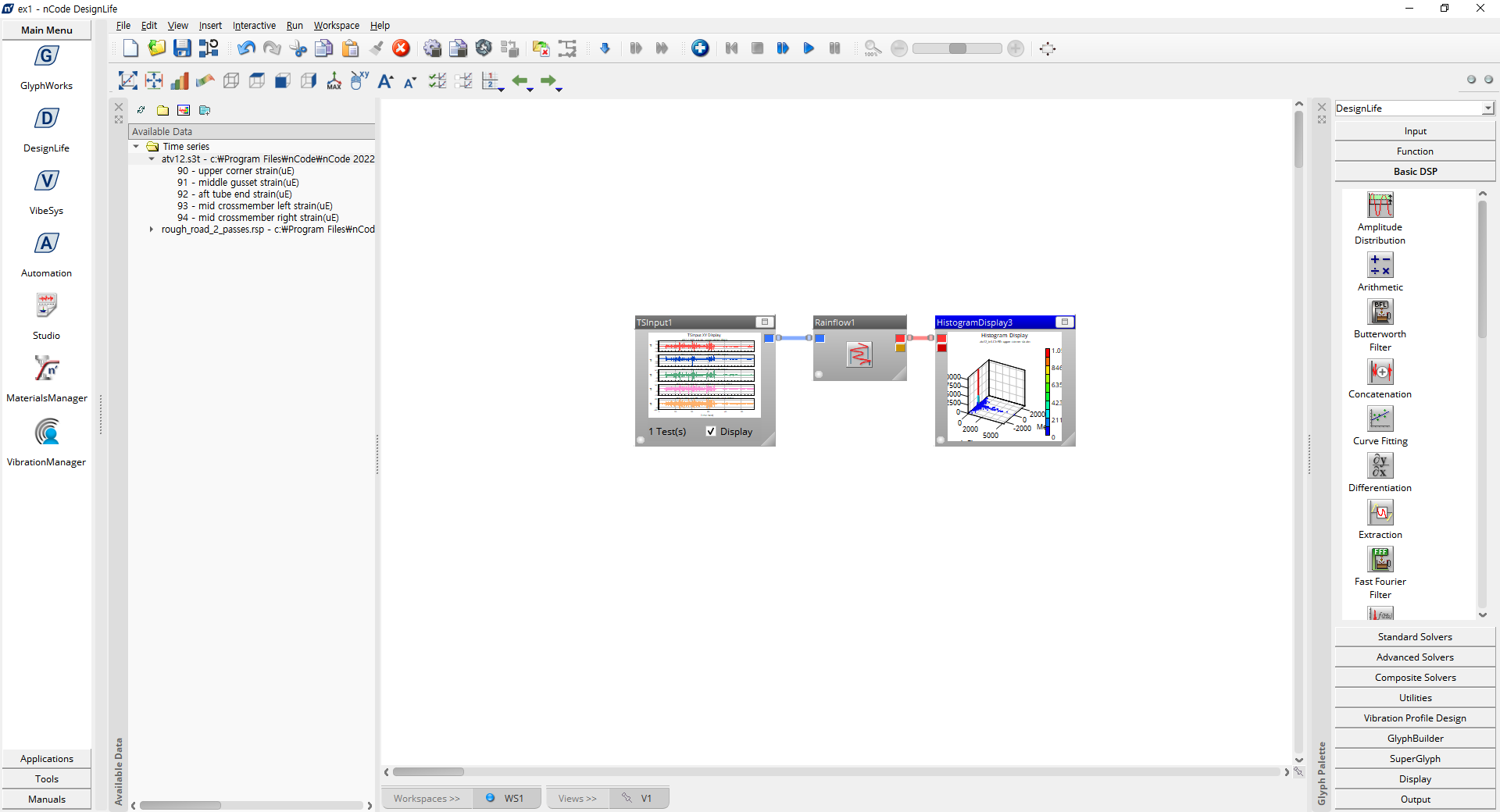
Task: Click the surface plot display icon
Action: [205, 80]
